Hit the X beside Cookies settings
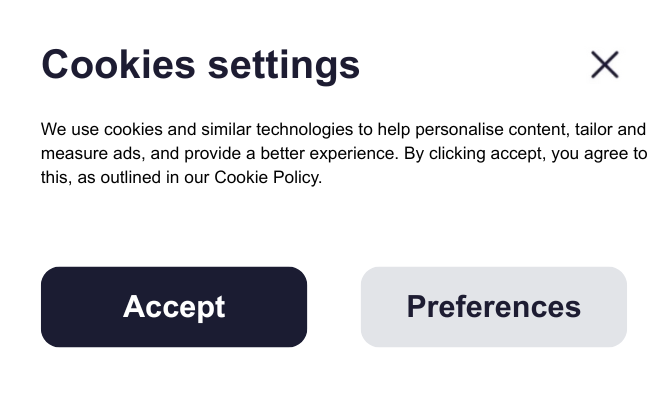This screenshot has width=668, height=408. (x=604, y=65)
